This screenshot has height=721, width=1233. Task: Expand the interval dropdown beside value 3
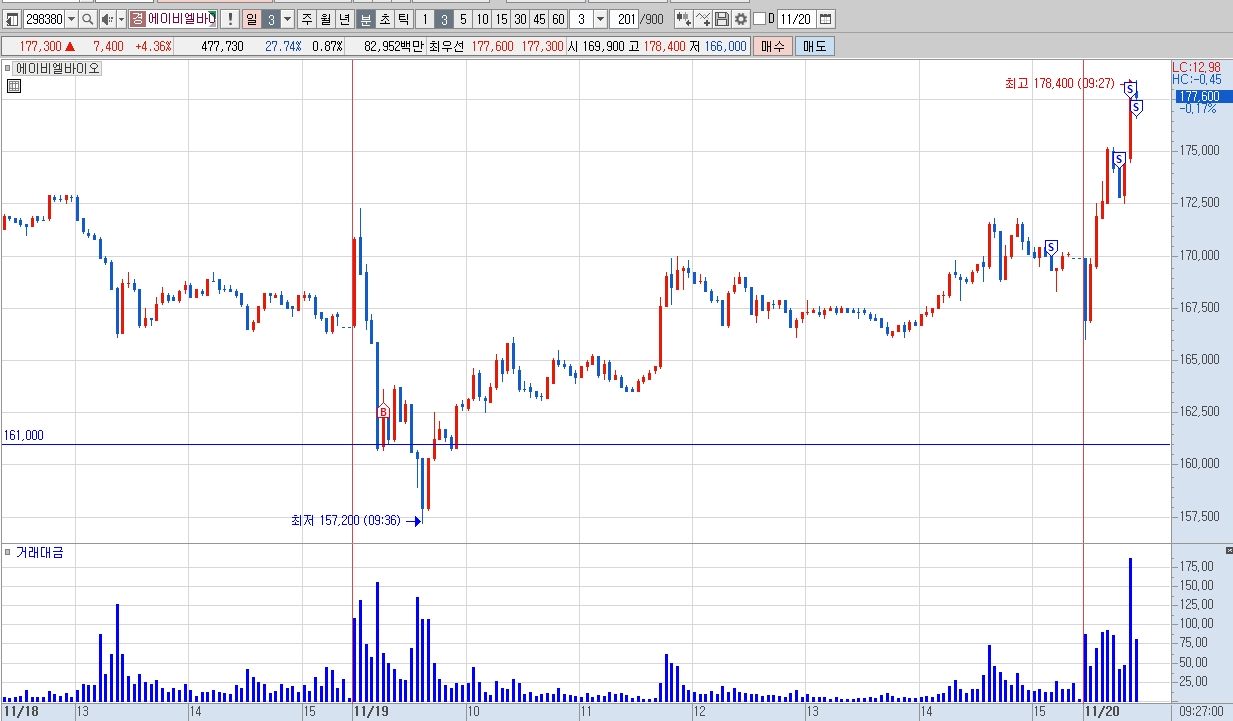coord(600,19)
